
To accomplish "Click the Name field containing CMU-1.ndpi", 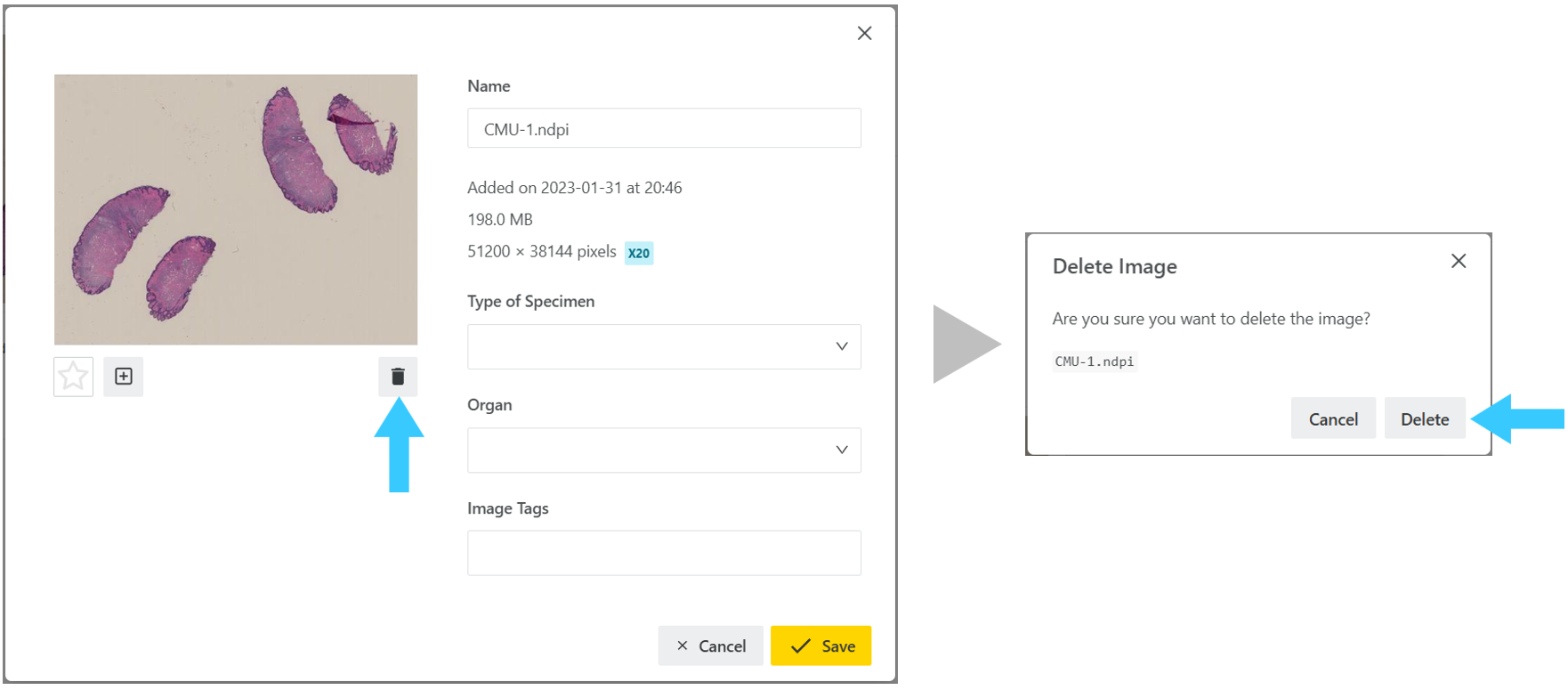I will [x=664, y=128].
